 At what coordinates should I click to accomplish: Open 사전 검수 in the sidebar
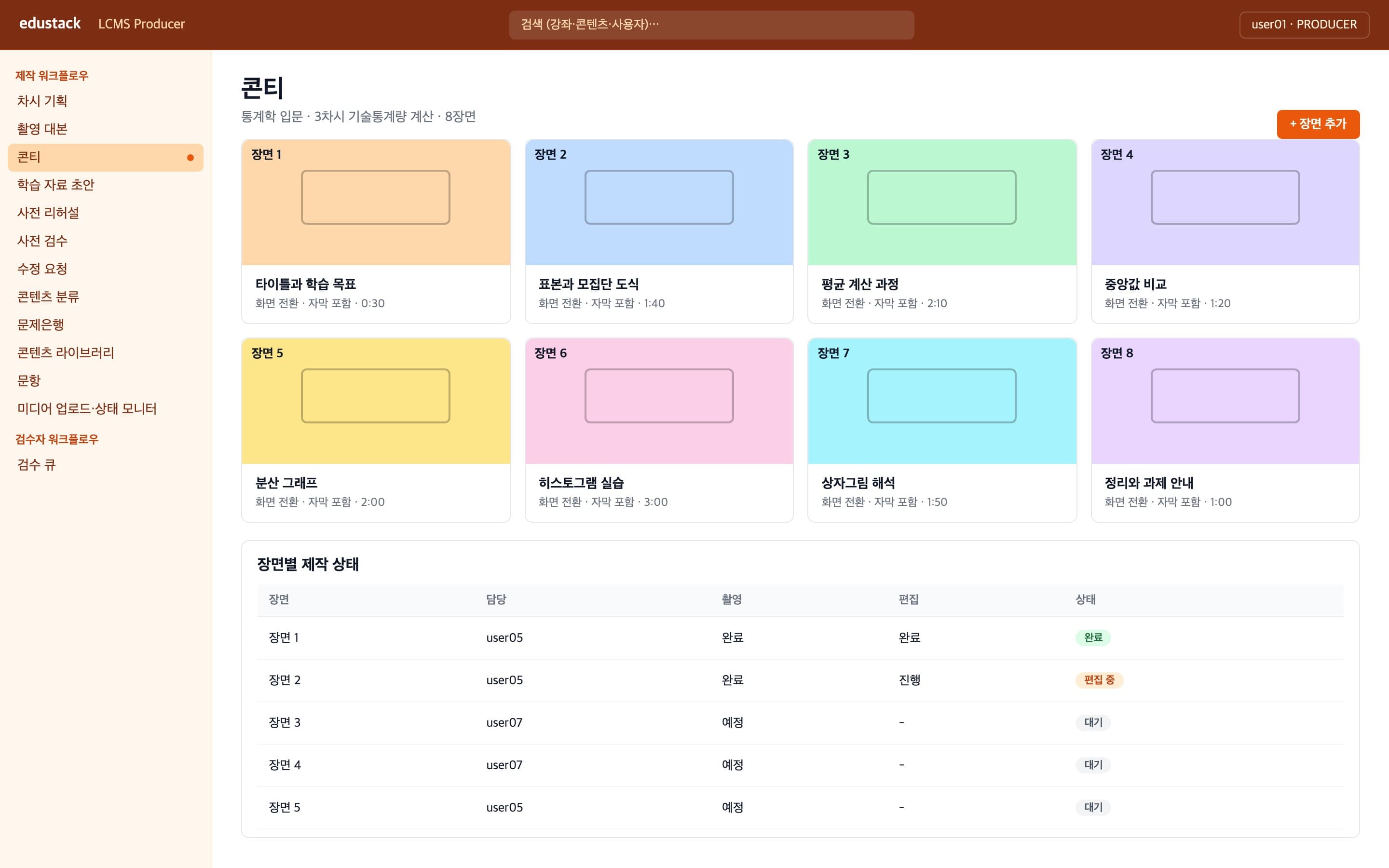click(106, 241)
